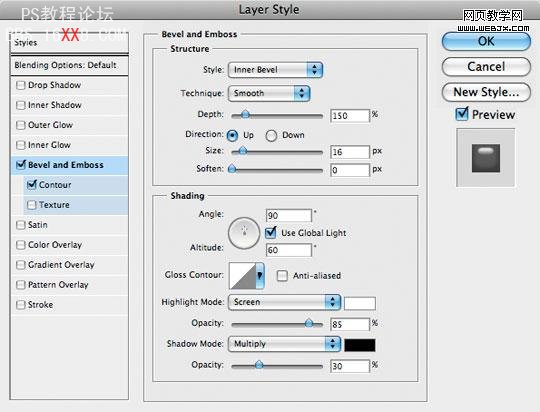
Task: Open the Highlight Mode dropdown showing Screen
Action: (284, 302)
